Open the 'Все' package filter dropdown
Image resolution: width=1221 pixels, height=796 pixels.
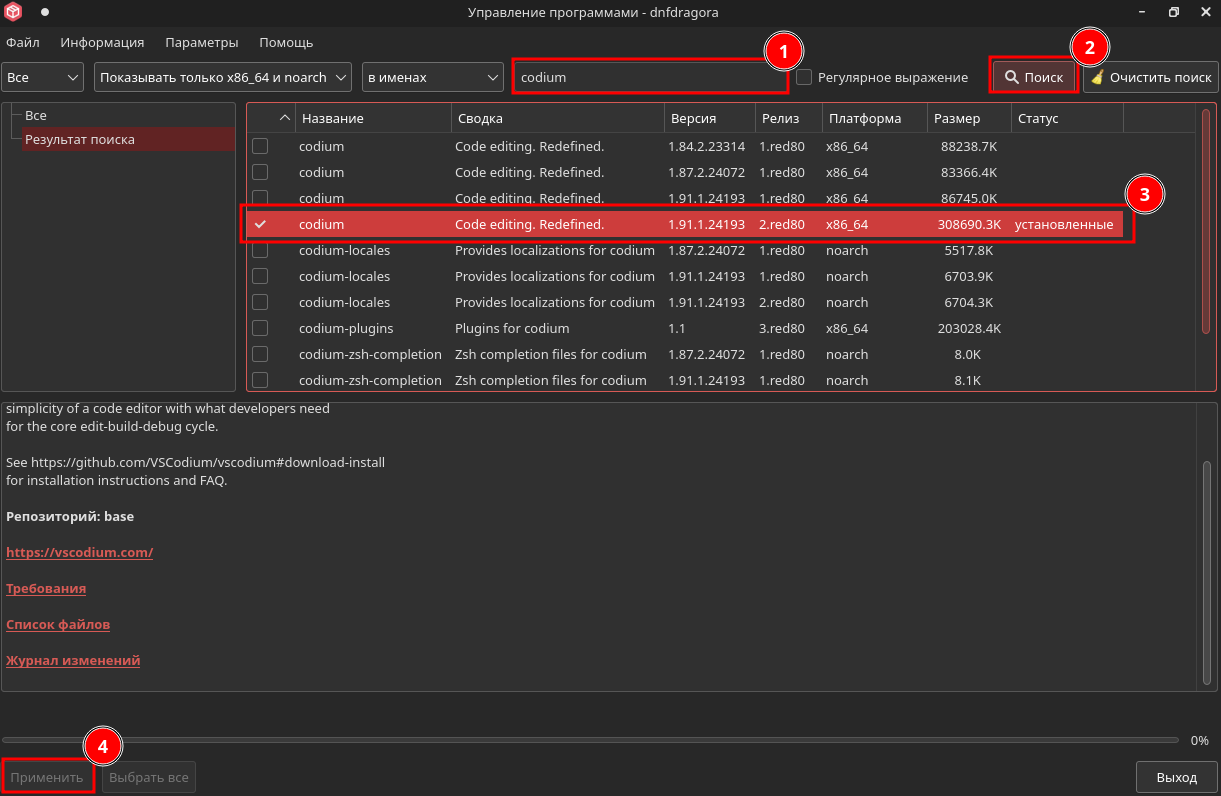pos(43,77)
